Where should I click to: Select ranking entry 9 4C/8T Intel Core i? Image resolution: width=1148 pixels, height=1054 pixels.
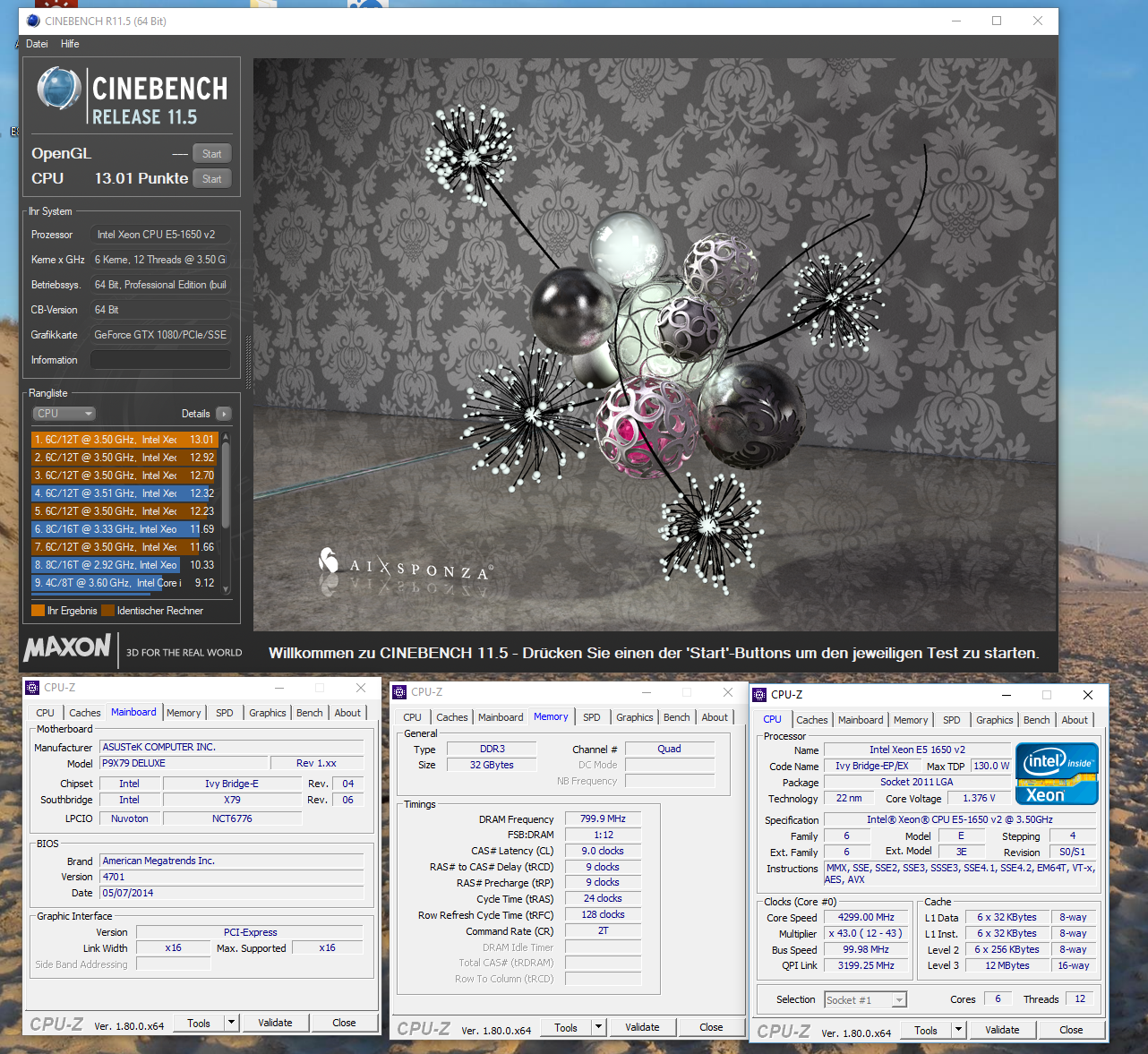(124, 583)
